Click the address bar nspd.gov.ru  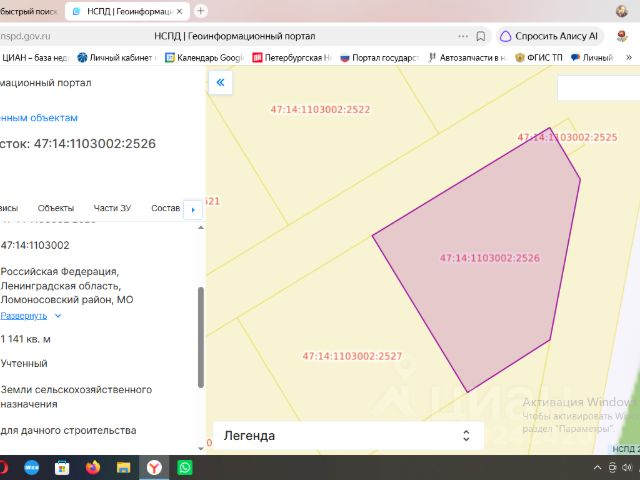coord(25,36)
